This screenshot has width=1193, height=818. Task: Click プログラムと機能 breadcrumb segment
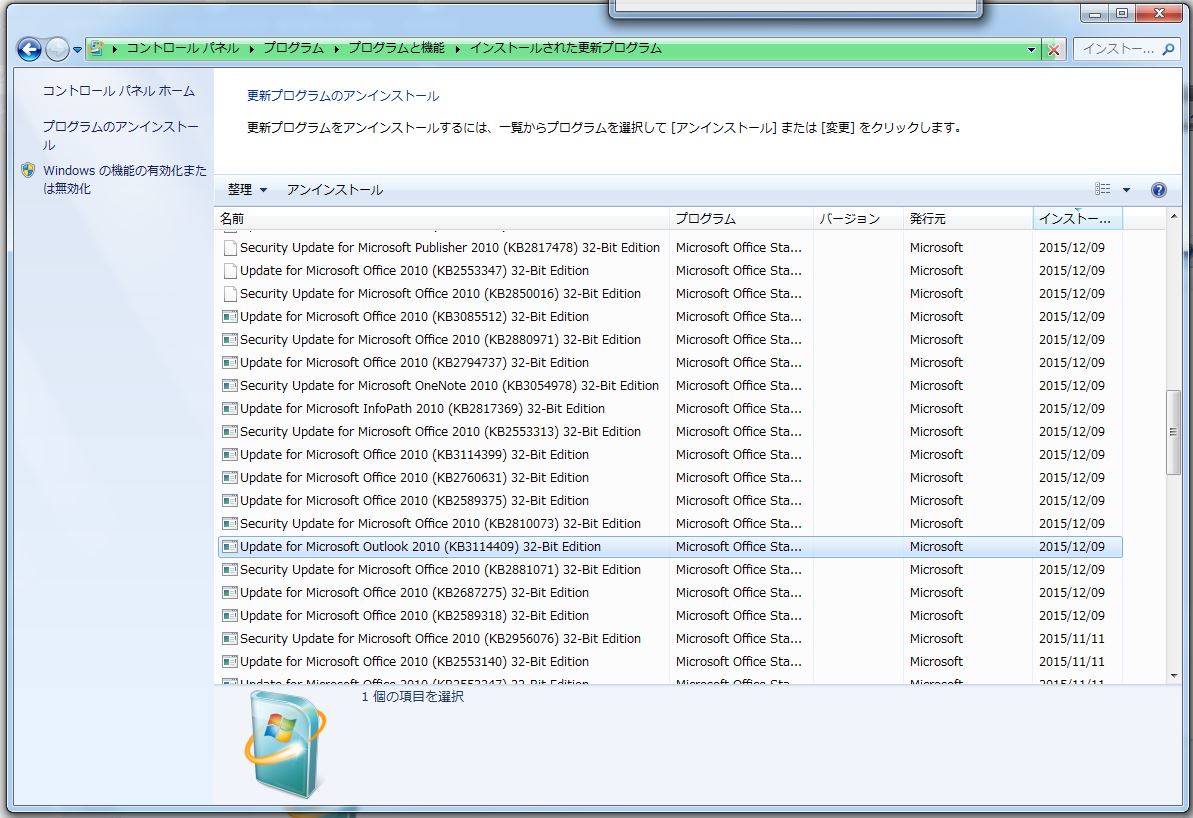click(396, 48)
